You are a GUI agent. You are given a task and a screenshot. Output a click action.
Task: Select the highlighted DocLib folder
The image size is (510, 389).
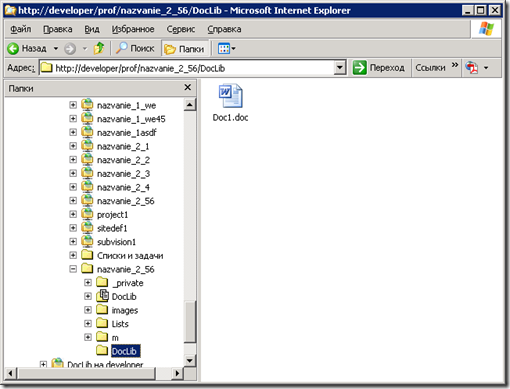tap(125, 351)
